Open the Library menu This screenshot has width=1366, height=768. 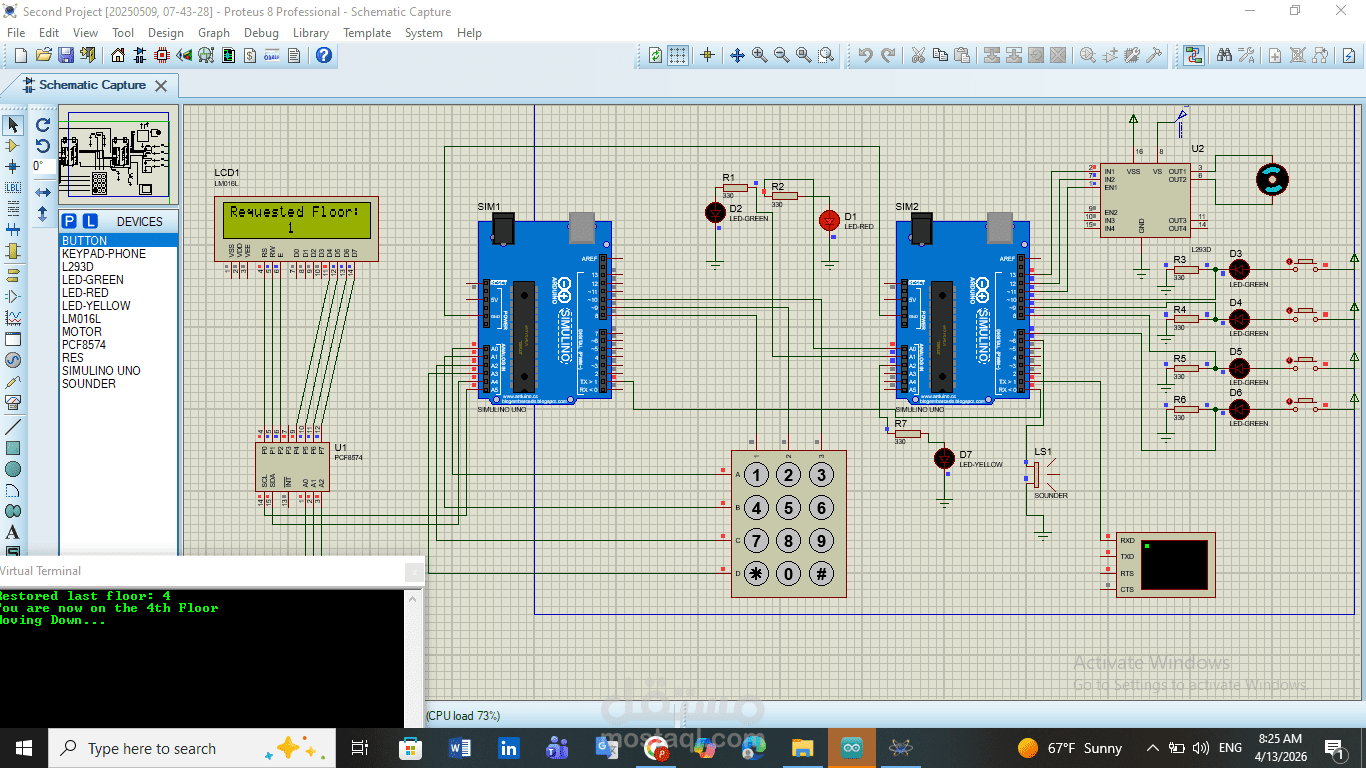tap(310, 33)
